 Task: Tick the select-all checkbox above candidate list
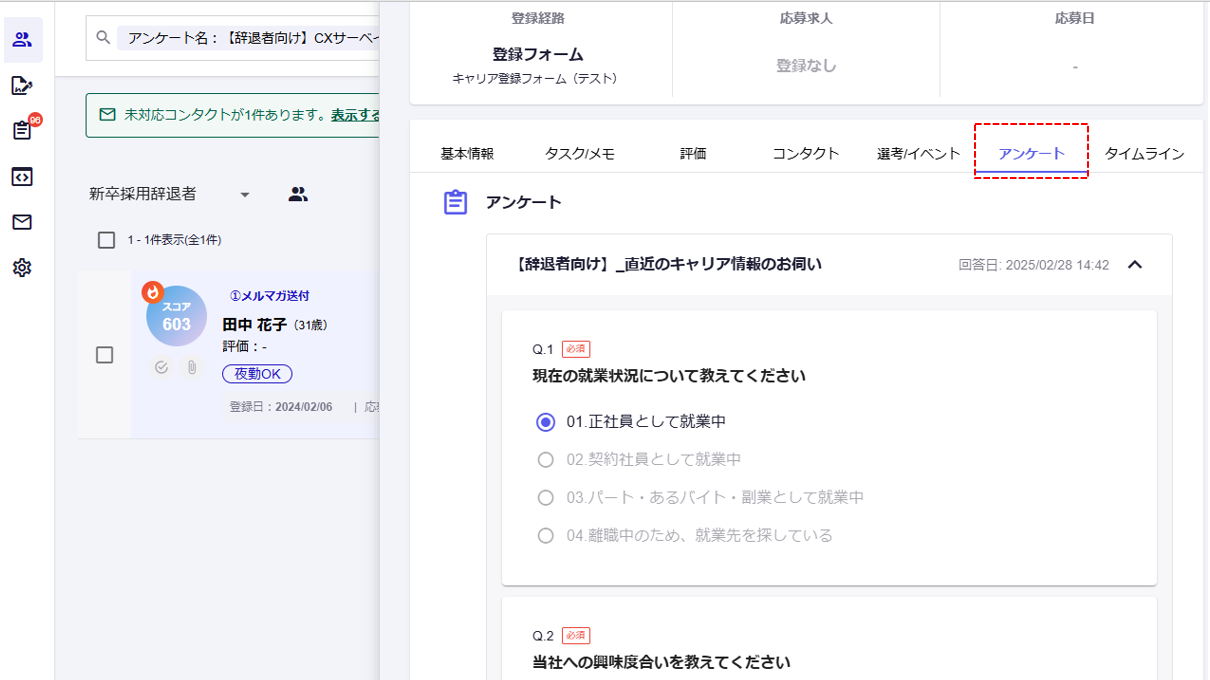[x=106, y=240]
